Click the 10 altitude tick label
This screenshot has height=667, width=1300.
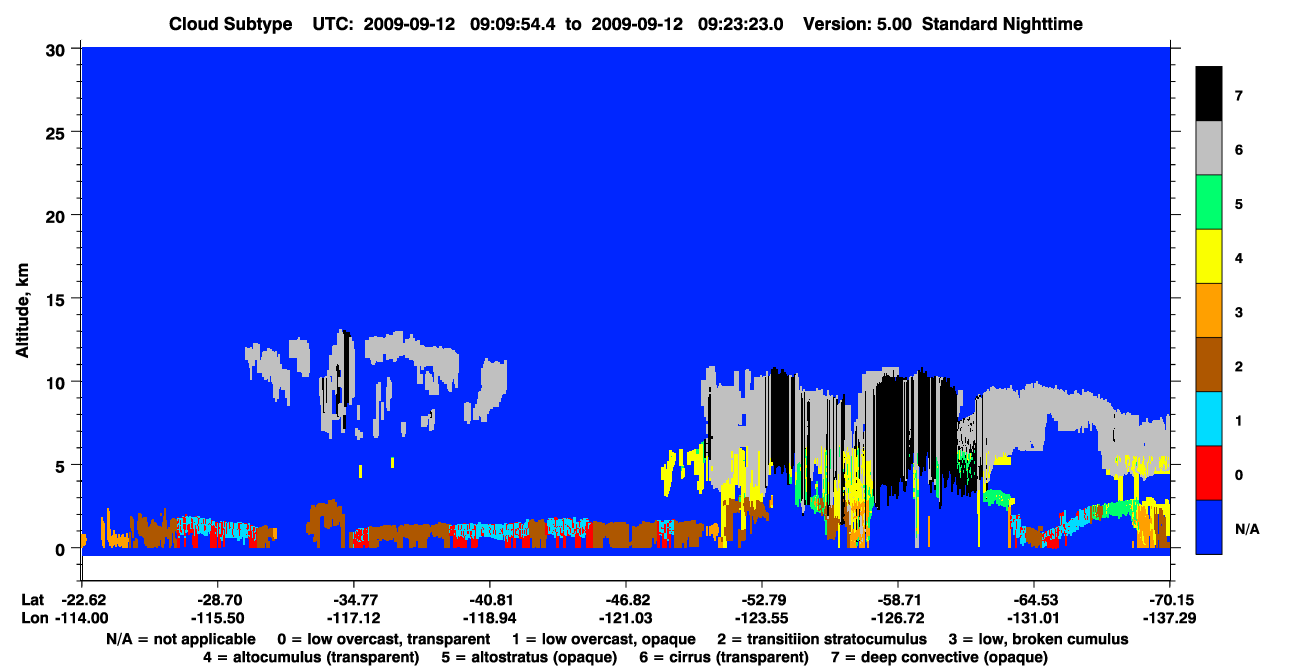point(57,382)
